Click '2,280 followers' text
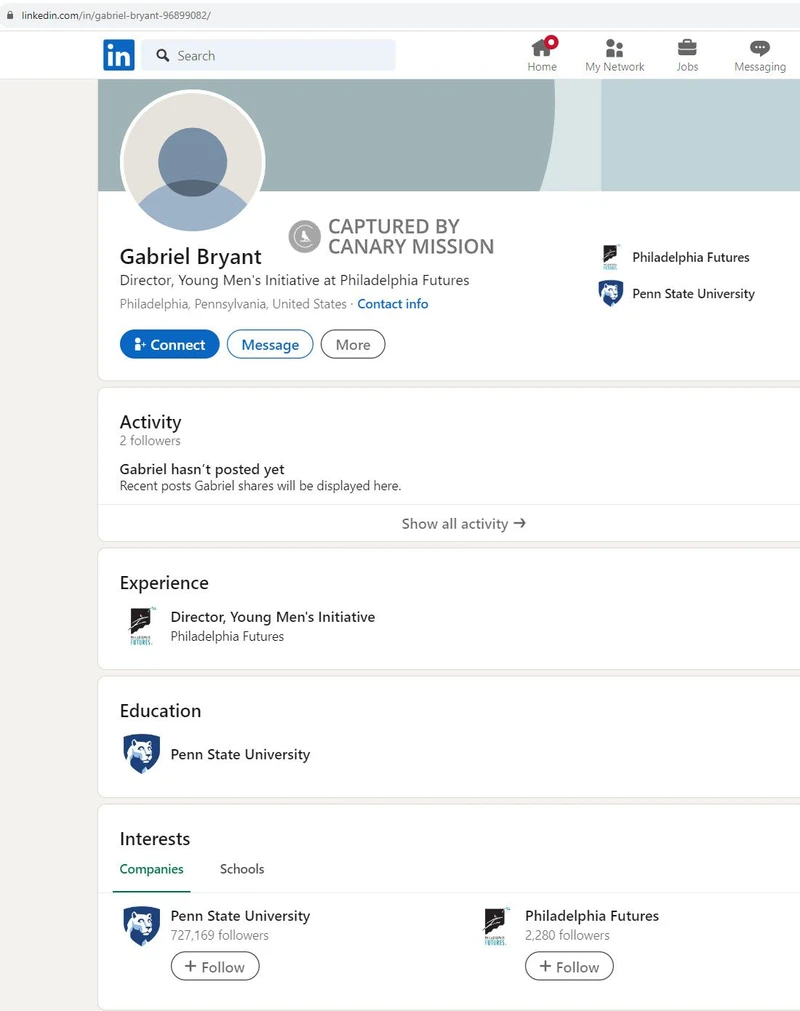This screenshot has height=1011, width=800. click(x=567, y=935)
